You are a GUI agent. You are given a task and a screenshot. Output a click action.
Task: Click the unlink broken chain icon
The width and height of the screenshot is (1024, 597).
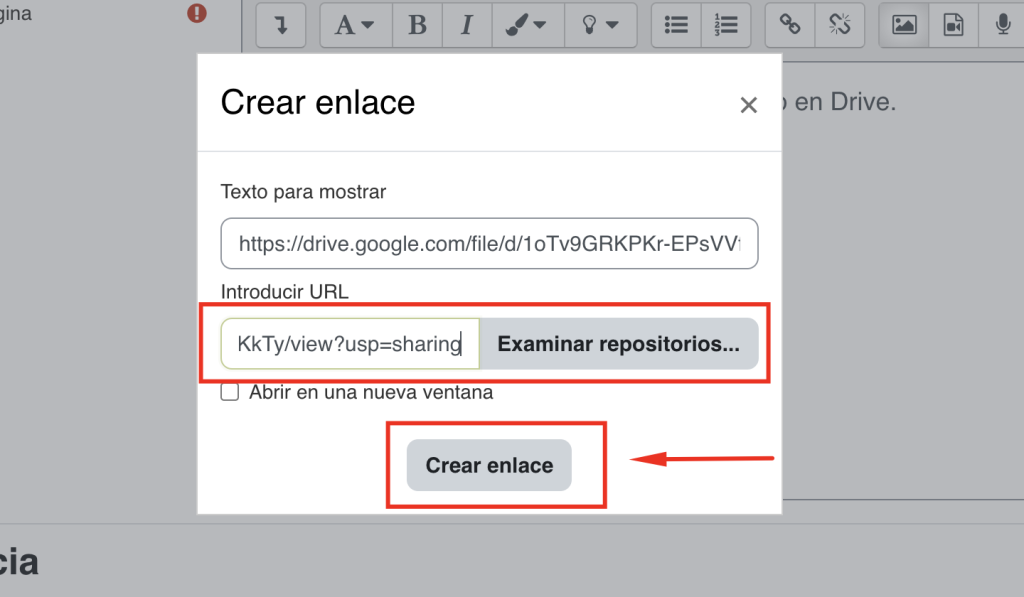pyautogui.click(x=839, y=25)
